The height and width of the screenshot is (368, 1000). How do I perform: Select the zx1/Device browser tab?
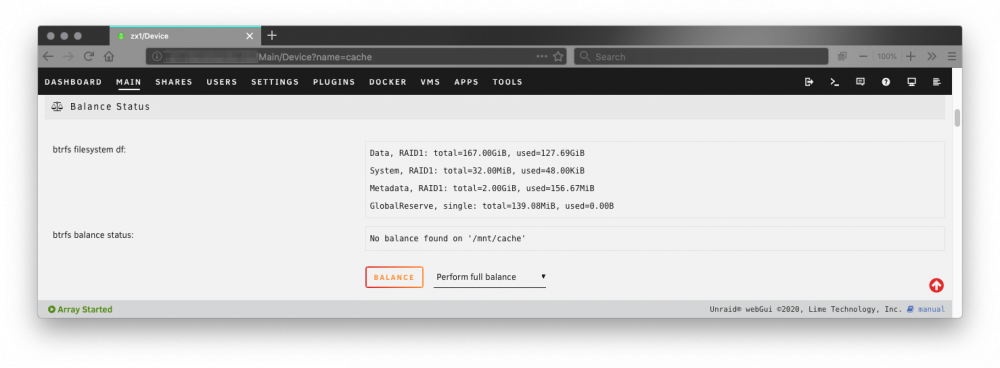click(x=185, y=36)
